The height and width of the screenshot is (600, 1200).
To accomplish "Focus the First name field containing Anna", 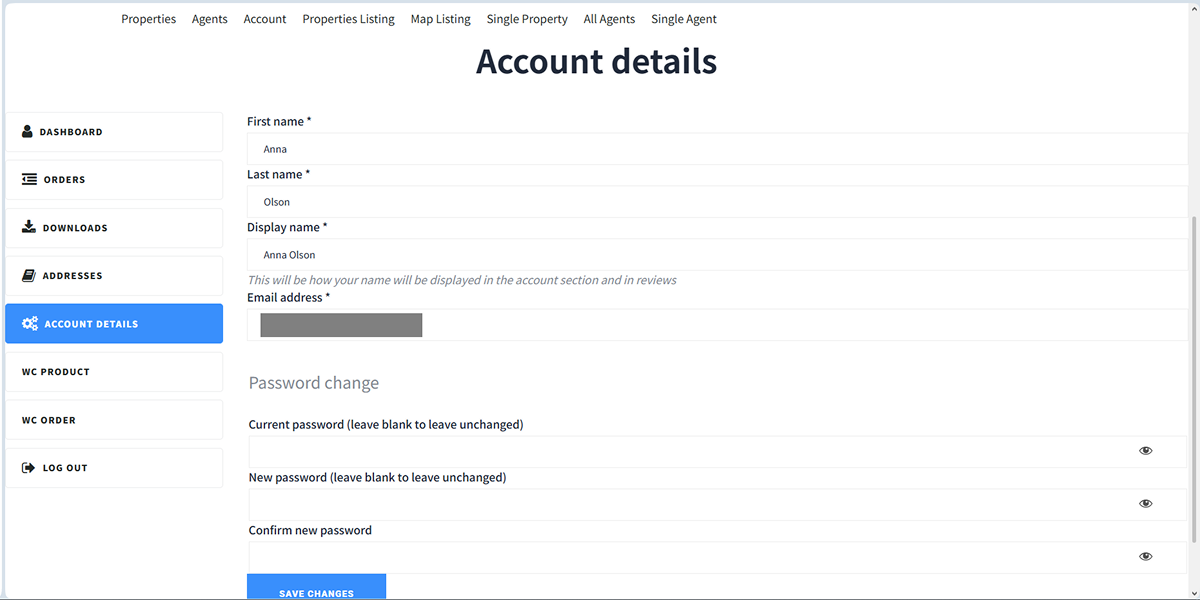I will [718, 149].
